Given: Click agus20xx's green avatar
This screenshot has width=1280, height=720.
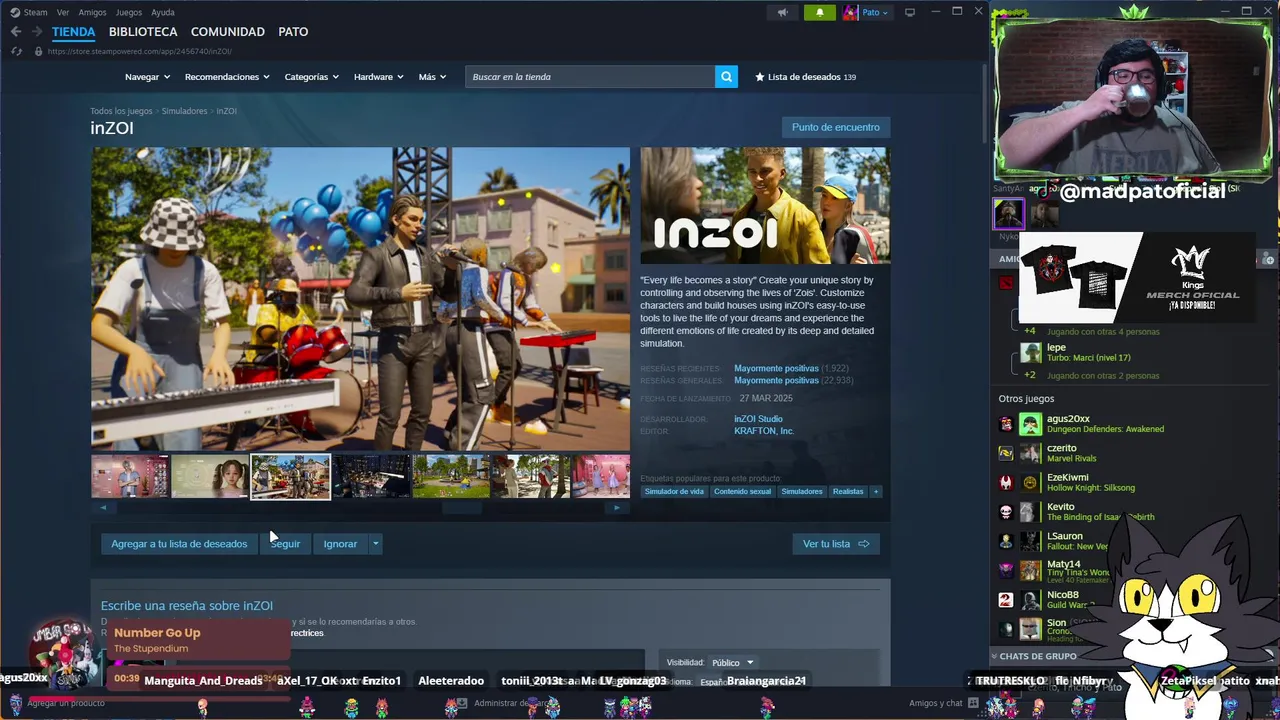Looking at the screenshot, I should click(1030, 424).
